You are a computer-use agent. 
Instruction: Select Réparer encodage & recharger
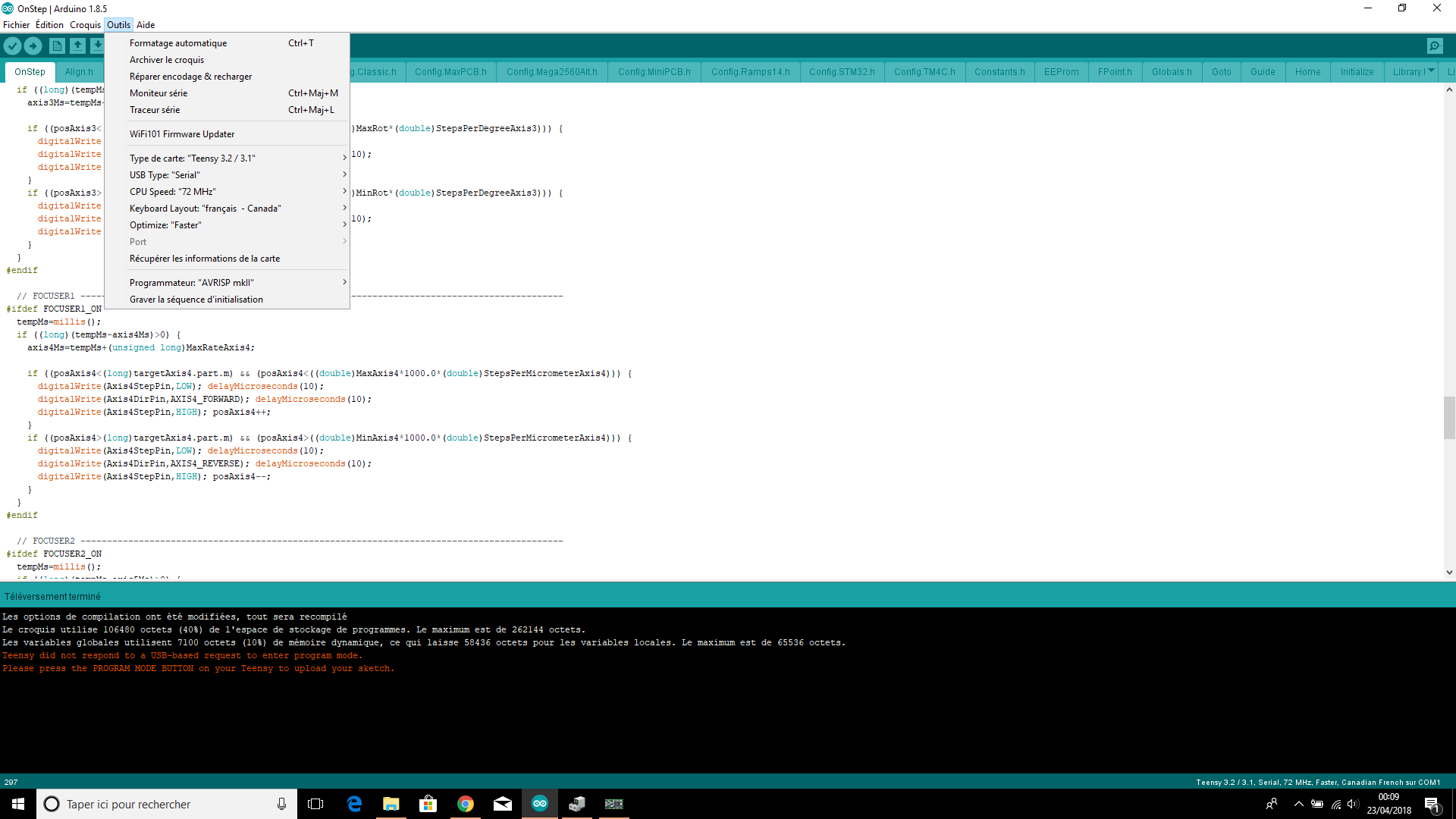coord(227,77)
